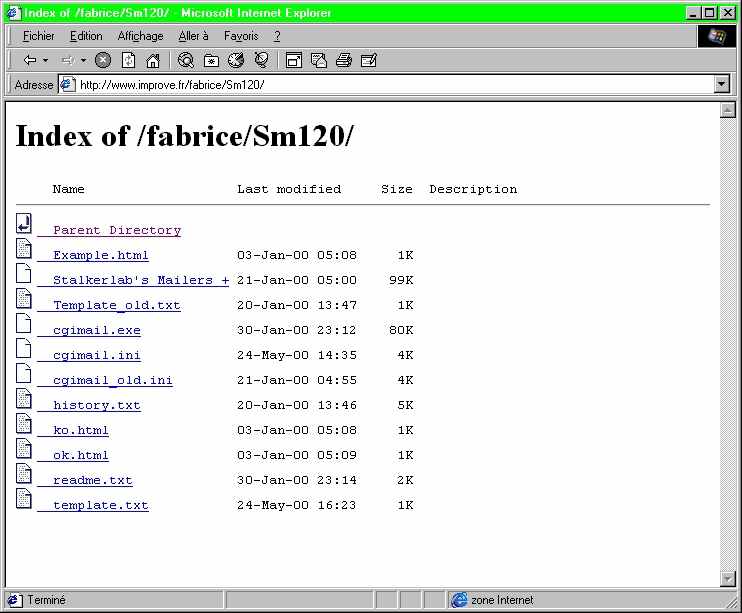Click the Parent Directory back-arrow icon

coord(24,223)
